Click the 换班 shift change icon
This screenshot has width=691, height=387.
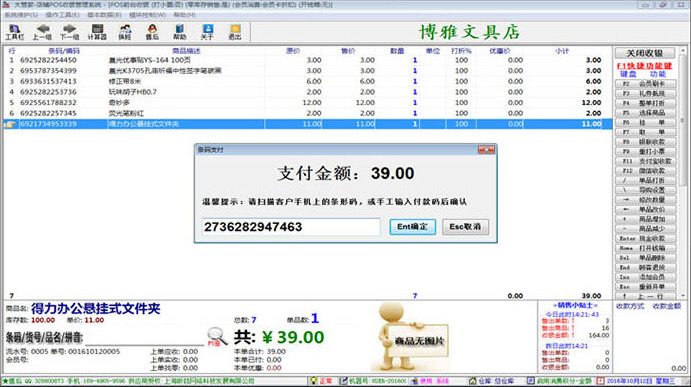coord(125,32)
